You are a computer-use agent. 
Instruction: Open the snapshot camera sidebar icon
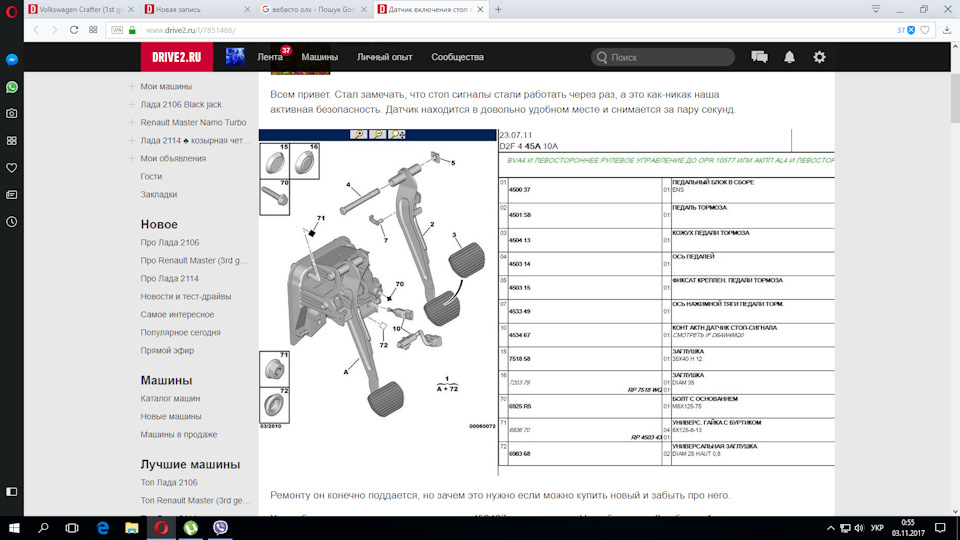coord(12,113)
